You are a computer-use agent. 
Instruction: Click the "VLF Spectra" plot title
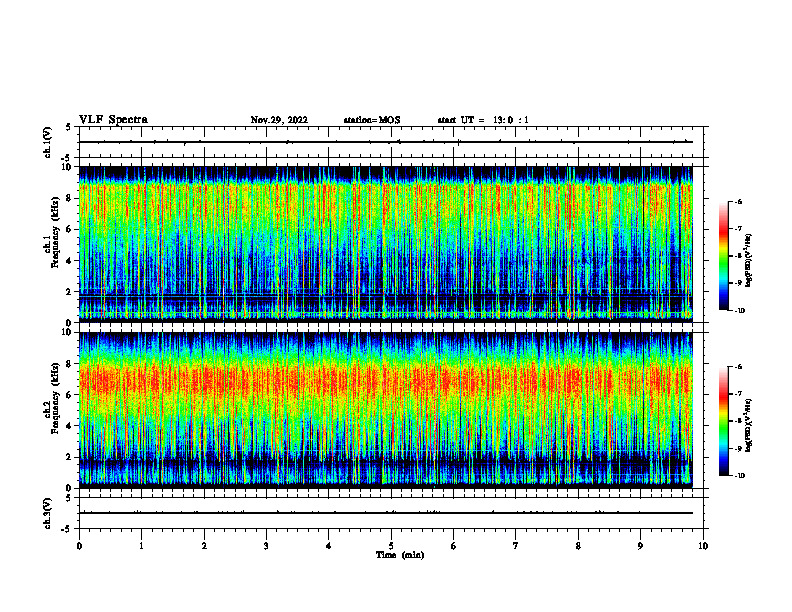(x=113, y=120)
